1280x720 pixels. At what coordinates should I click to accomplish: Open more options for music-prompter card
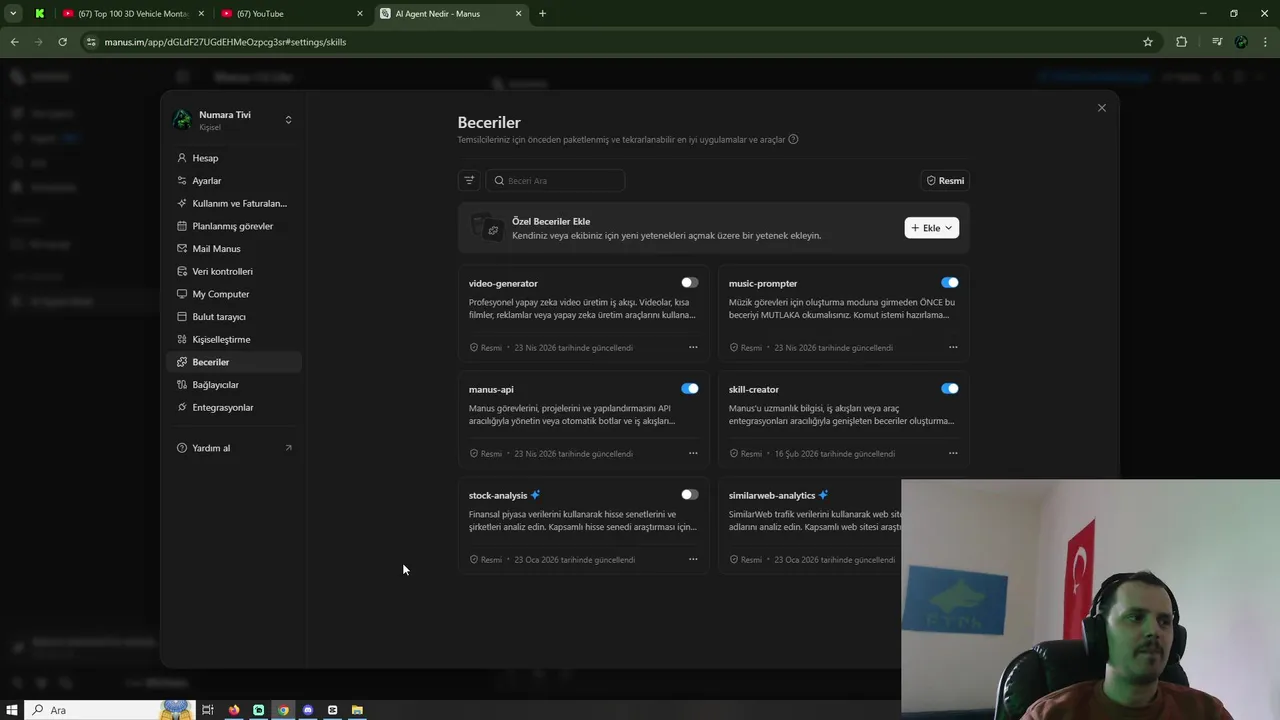point(953,347)
